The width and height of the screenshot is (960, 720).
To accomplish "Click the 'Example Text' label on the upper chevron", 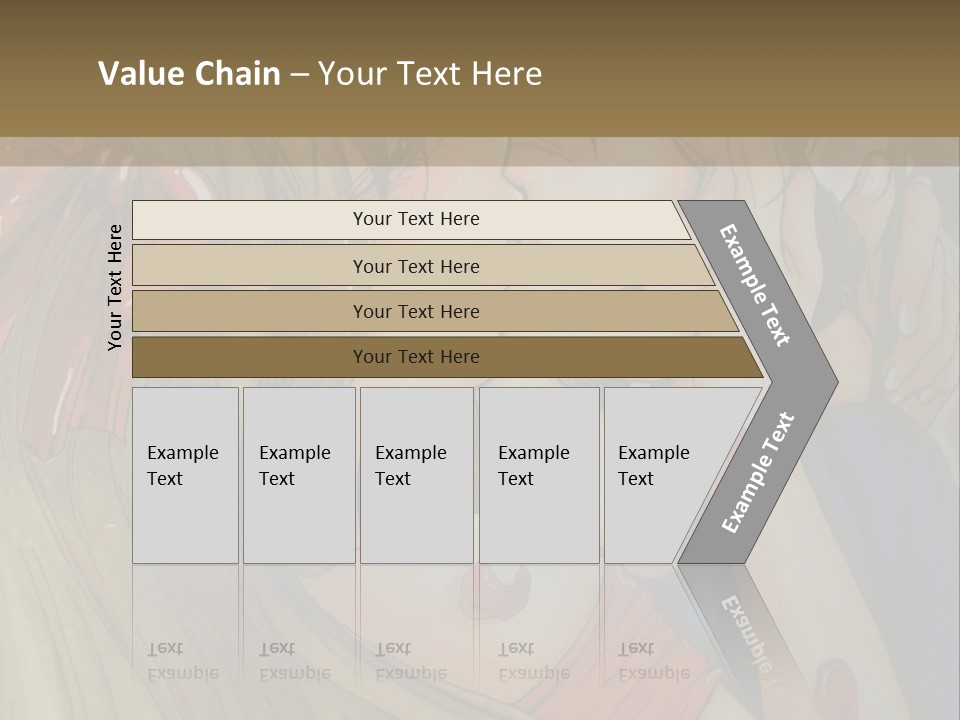I will [x=754, y=285].
